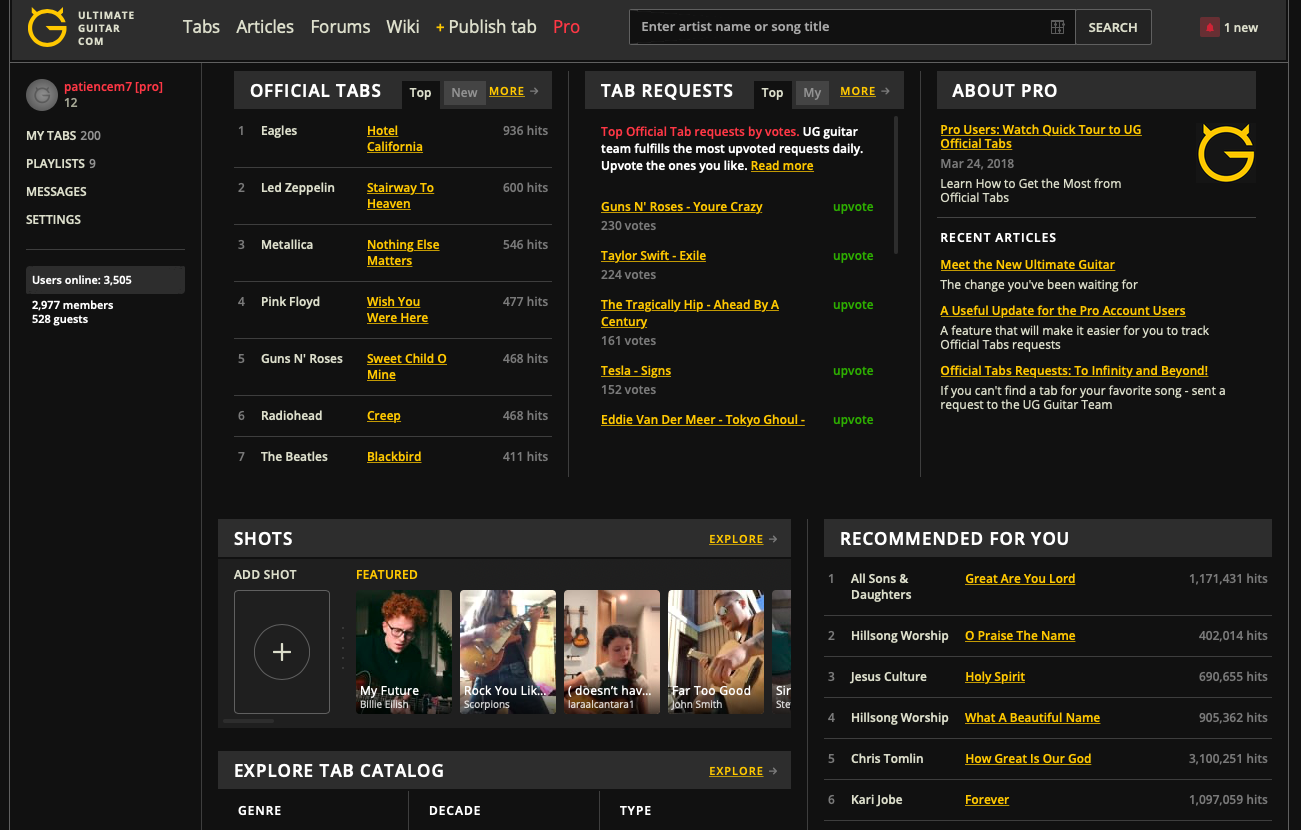Click the grid icon in search field

[x=1057, y=27]
